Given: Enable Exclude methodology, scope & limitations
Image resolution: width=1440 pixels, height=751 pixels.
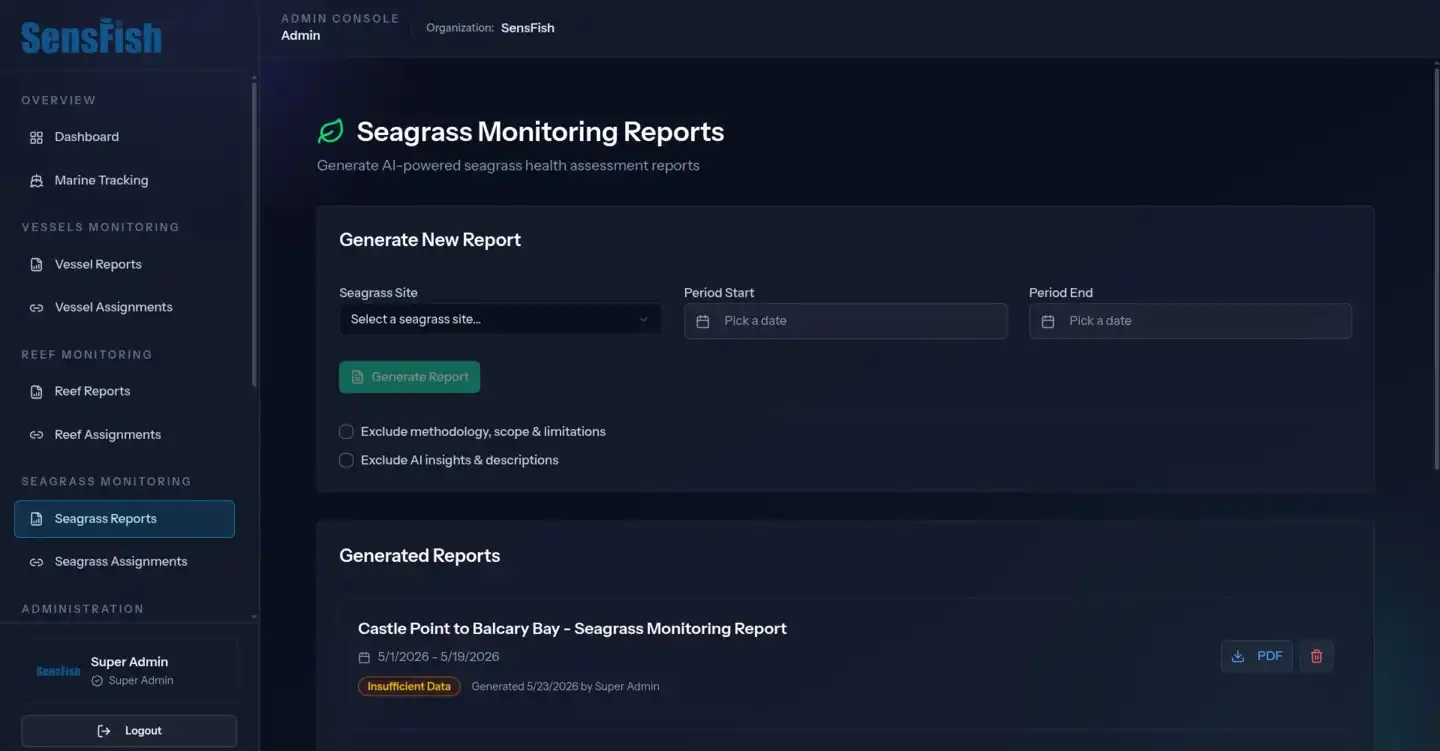Looking at the screenshot, I should [346, 432].
